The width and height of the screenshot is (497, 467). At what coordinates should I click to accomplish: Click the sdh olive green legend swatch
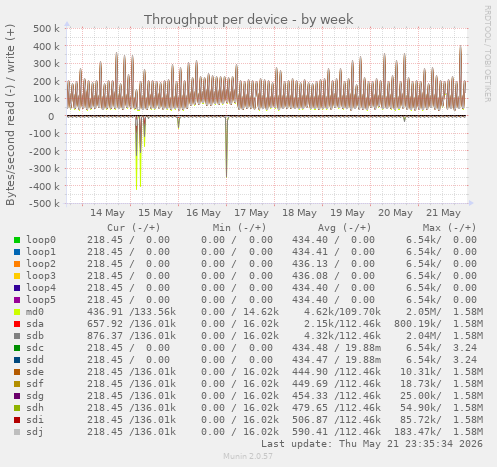17,408
